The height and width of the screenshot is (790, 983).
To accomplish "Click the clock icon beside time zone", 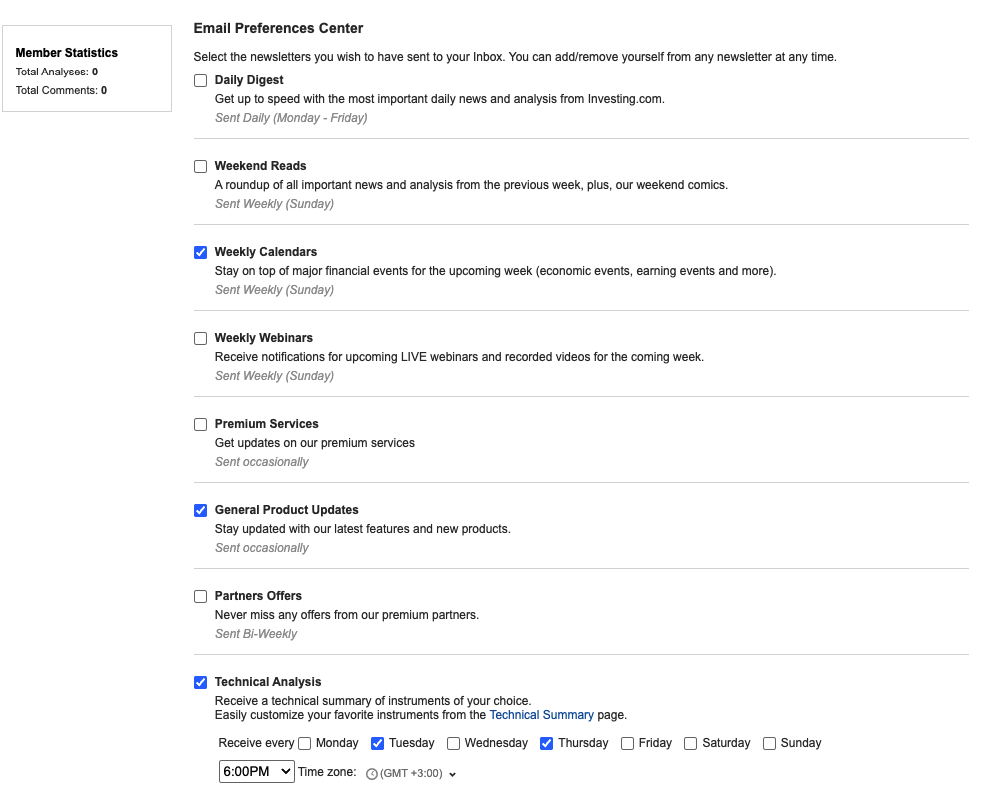I will click(372, 774).
